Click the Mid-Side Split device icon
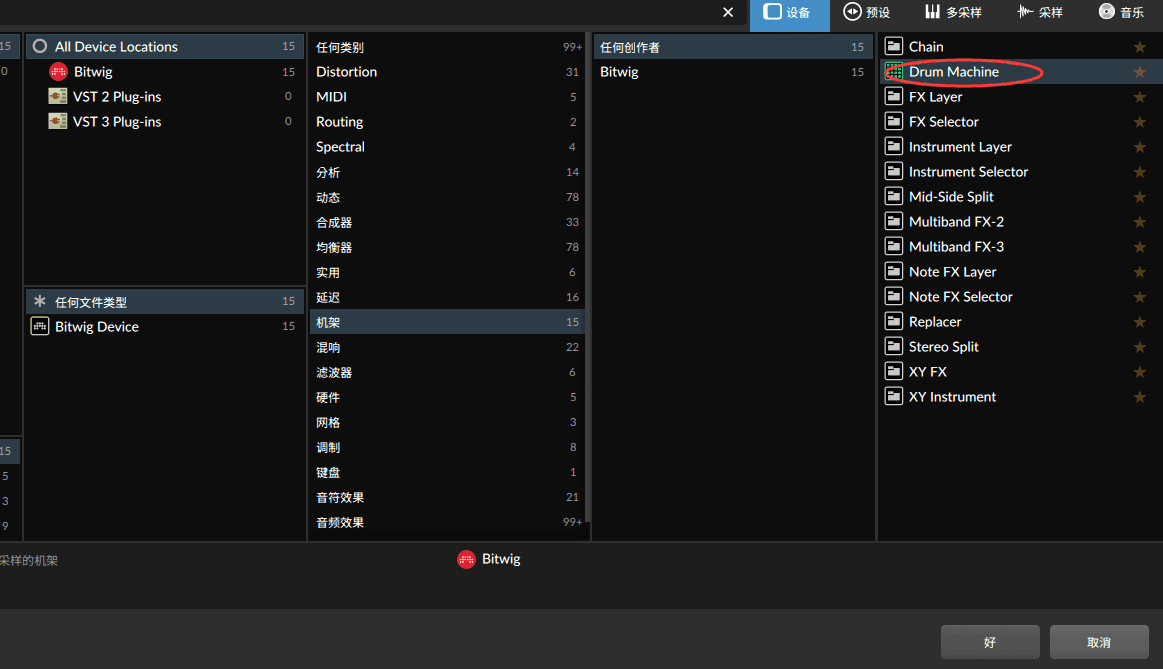Image resolution: width=1163 pixels, height=669 pixels. tap(894, 196)
